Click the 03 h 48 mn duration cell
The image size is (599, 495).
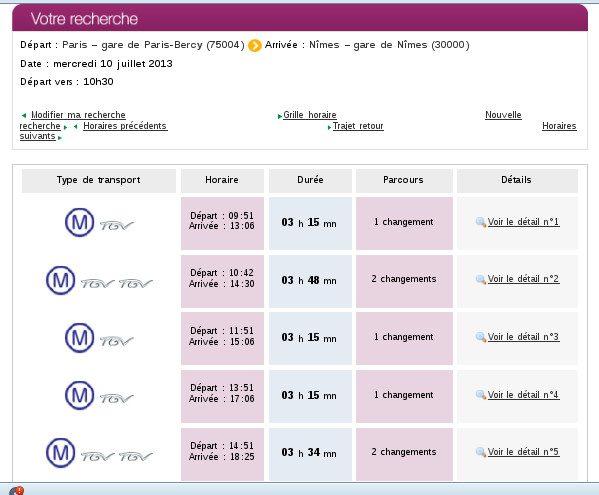tap(310, 281)
